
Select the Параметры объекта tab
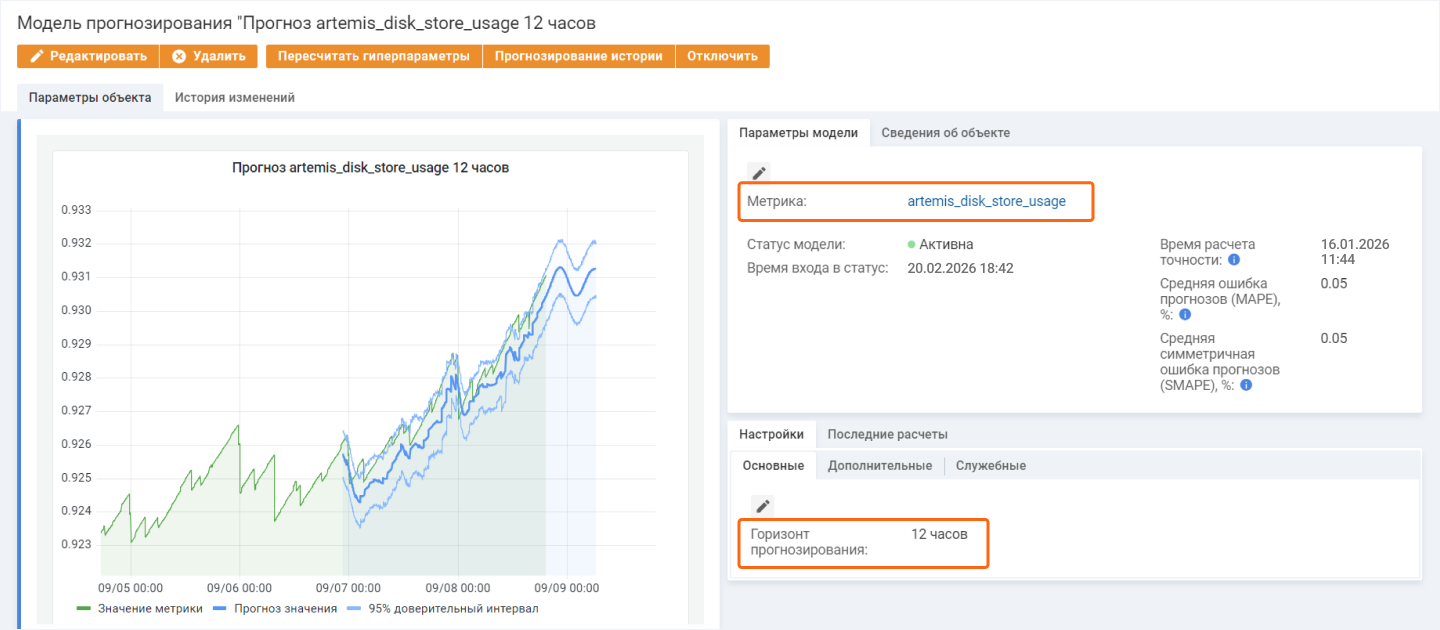[x=90, y=98]
